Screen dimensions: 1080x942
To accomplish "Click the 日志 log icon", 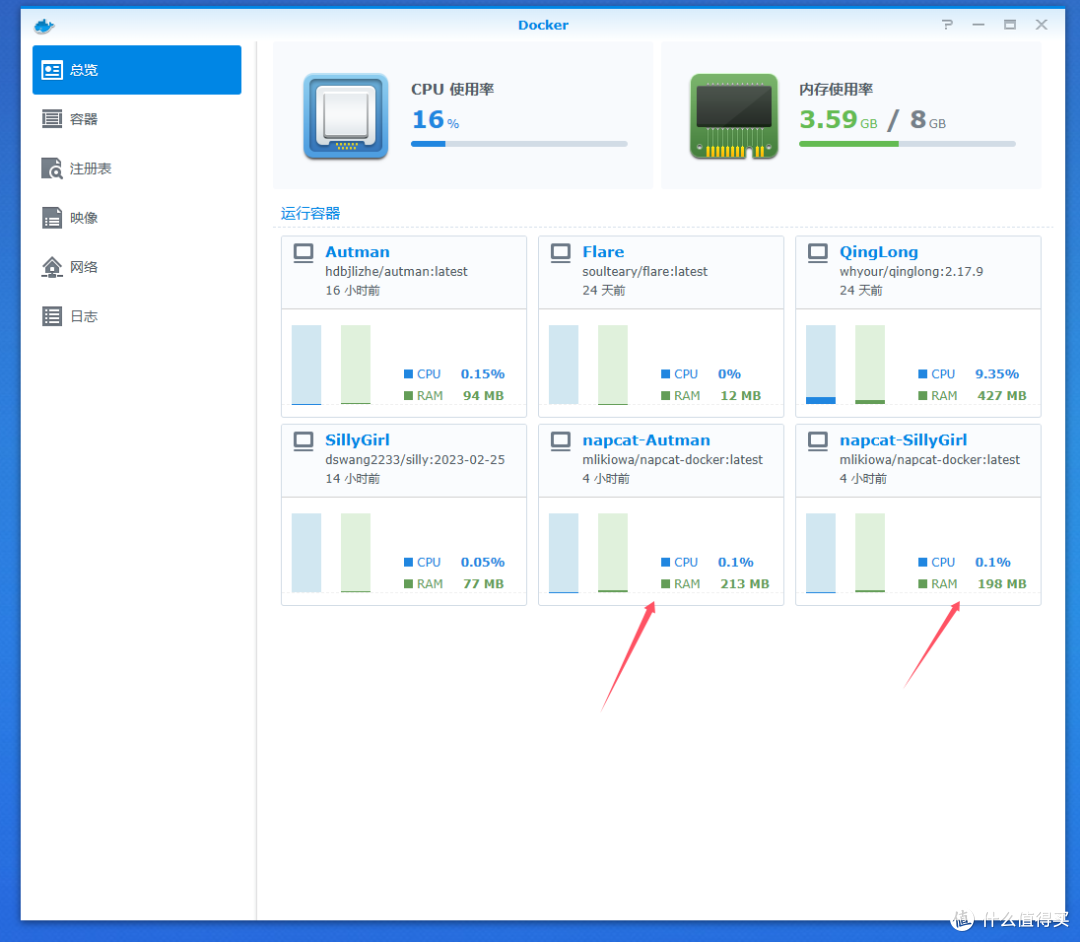I will click(52, 317).
